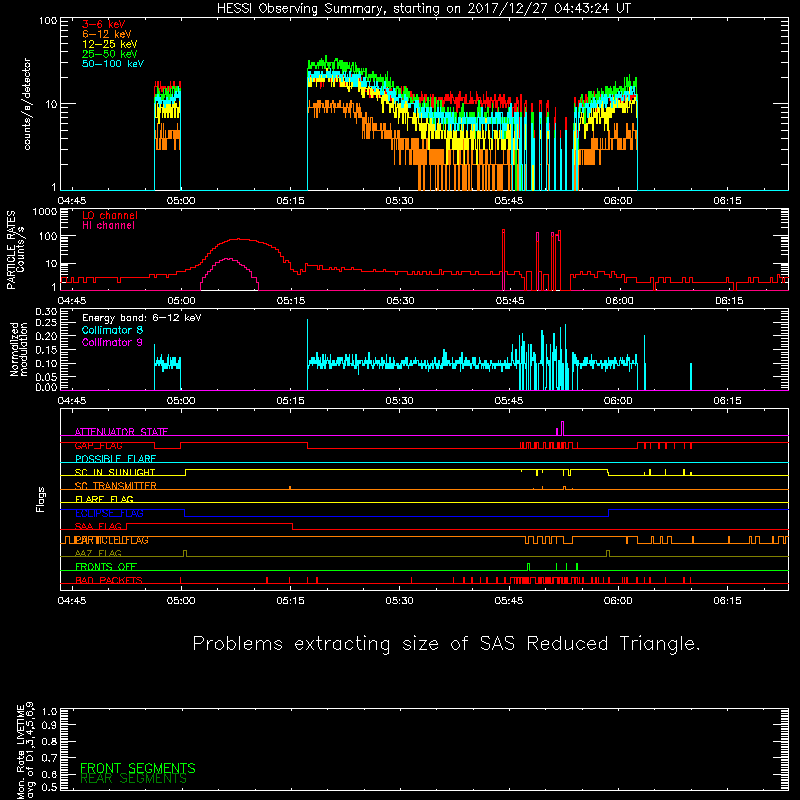800x800 pixels.
Task: Select the orange 6-12 keV count-rate legend label
Action: [107, 34]
